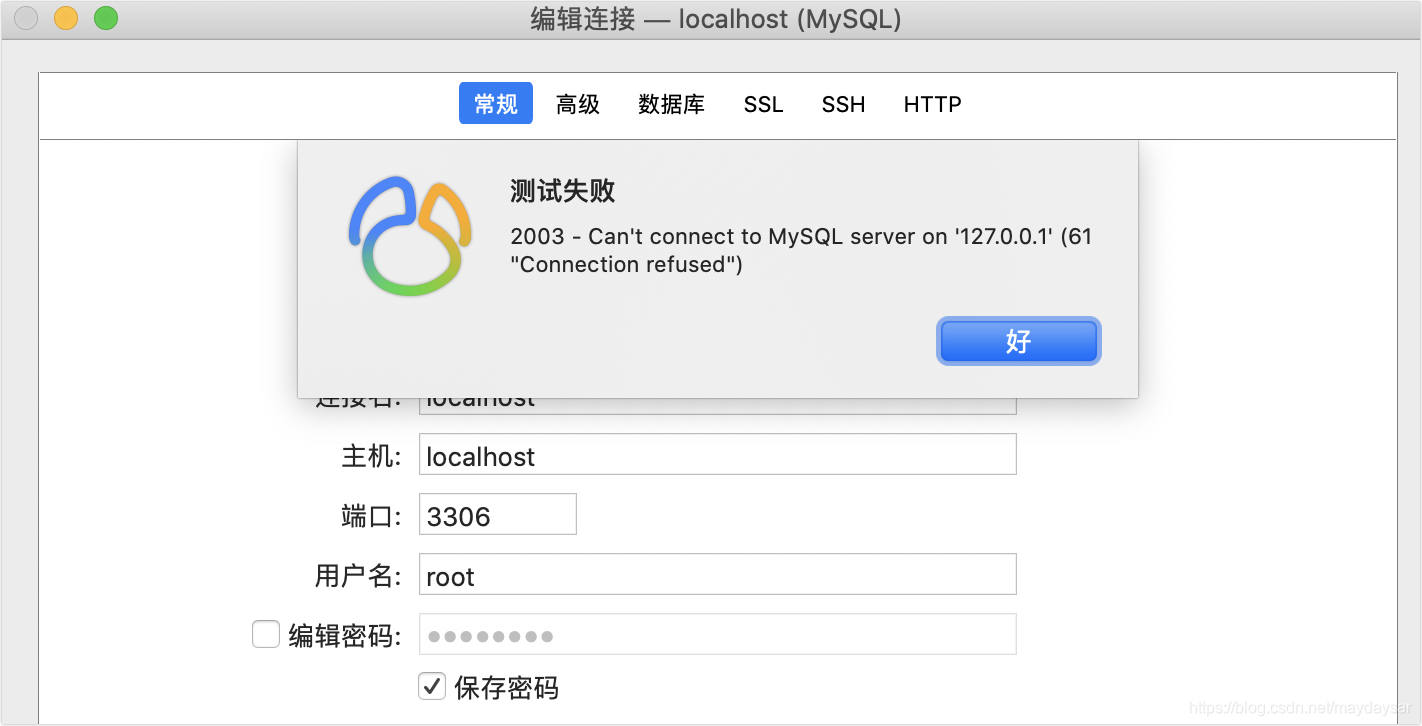Select the SSL tab

(x=763, y=103)
